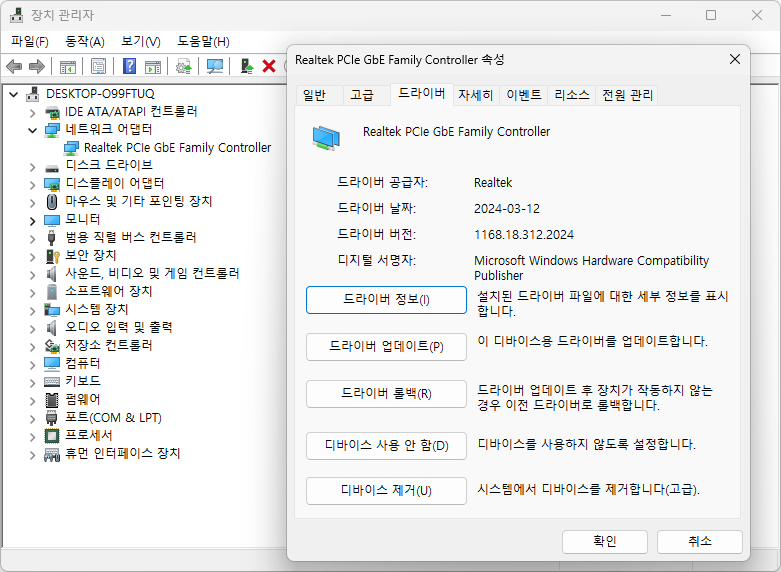Select the 오디오 입력 및 출력 tree item
This screenshot has width=781, height=572.
119,328
